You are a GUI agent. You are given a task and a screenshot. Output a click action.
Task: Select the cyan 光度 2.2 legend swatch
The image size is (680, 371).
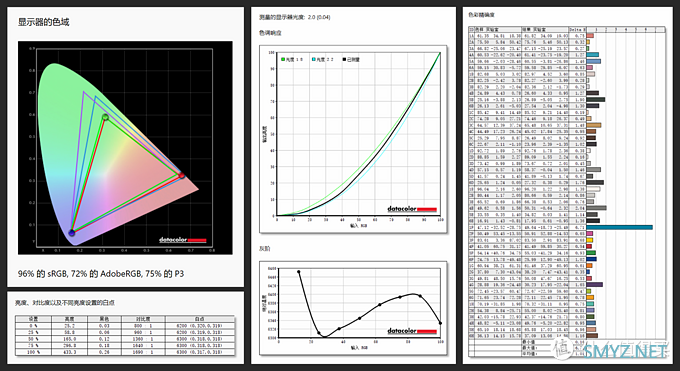click(x=314, y=59)
